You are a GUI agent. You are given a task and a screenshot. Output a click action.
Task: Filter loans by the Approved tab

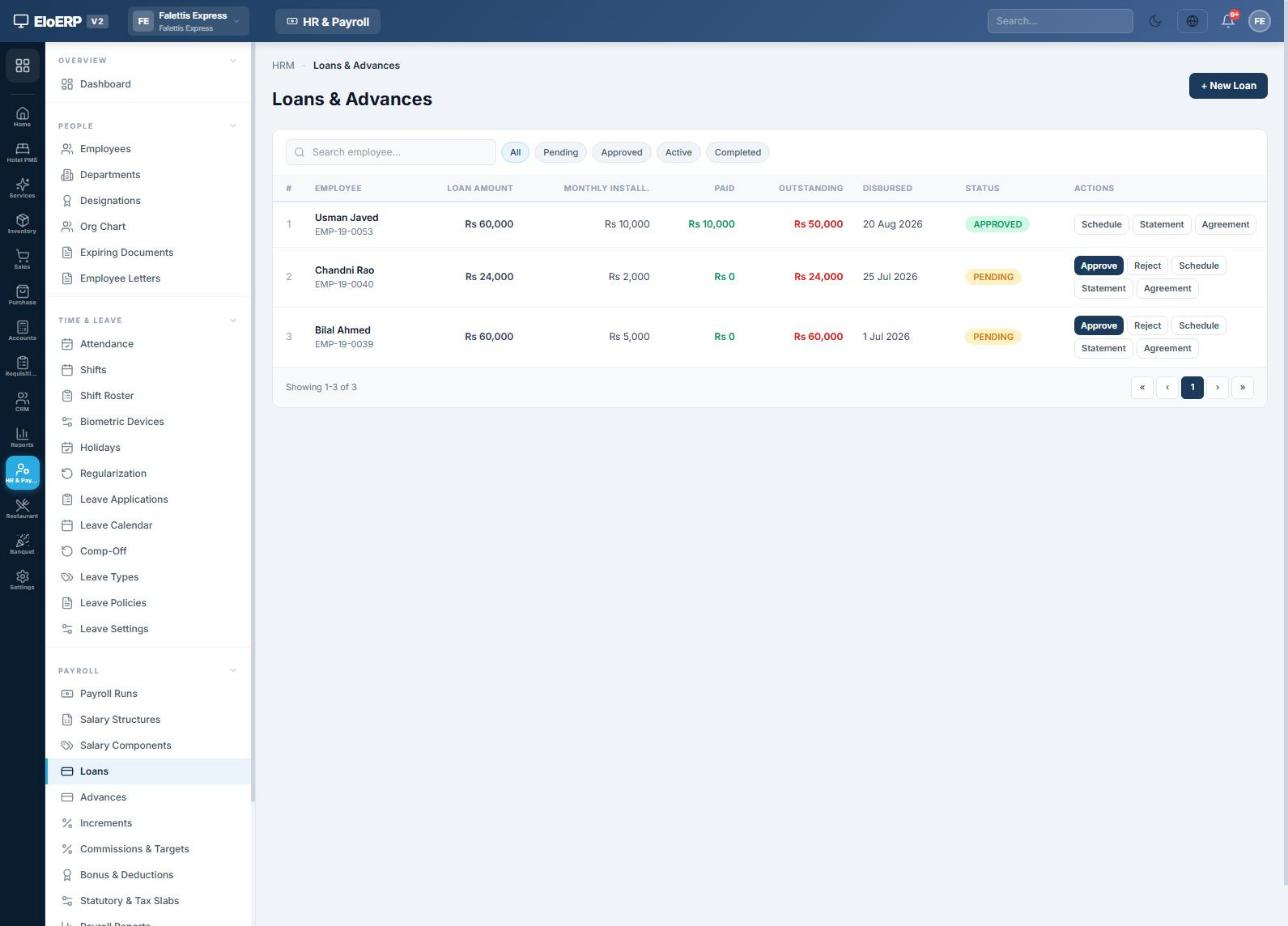point(621,153)
